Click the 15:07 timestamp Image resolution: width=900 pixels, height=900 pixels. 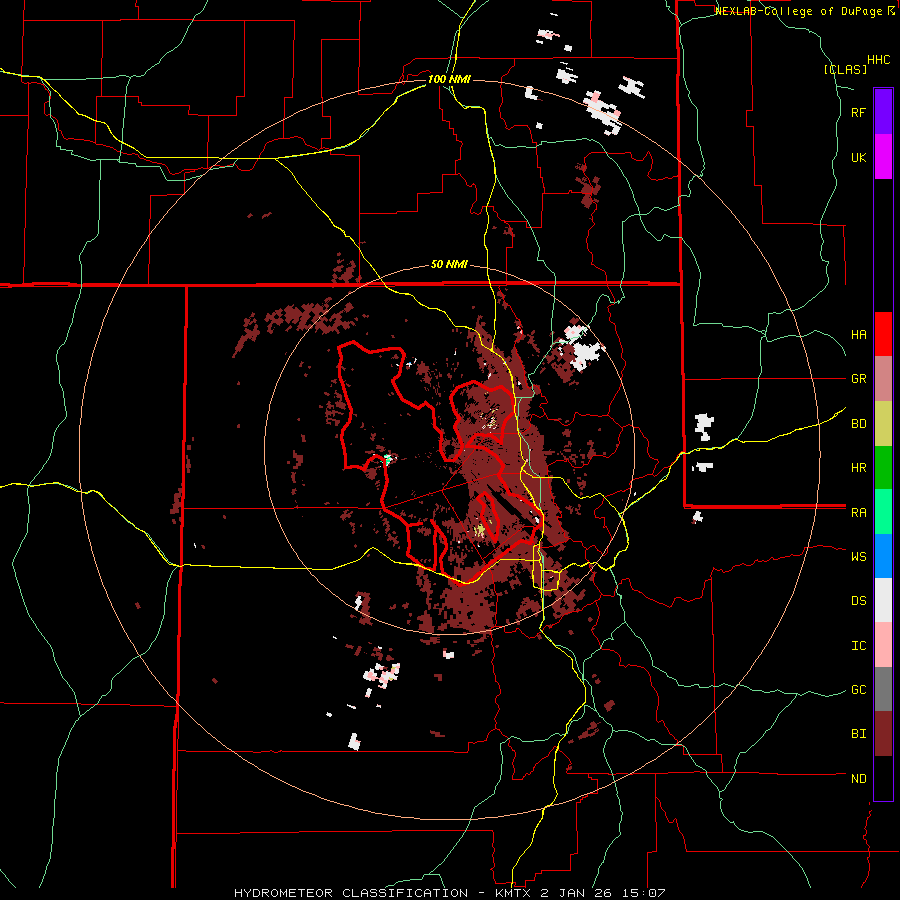pyautogui.click(x=643, y=893)
